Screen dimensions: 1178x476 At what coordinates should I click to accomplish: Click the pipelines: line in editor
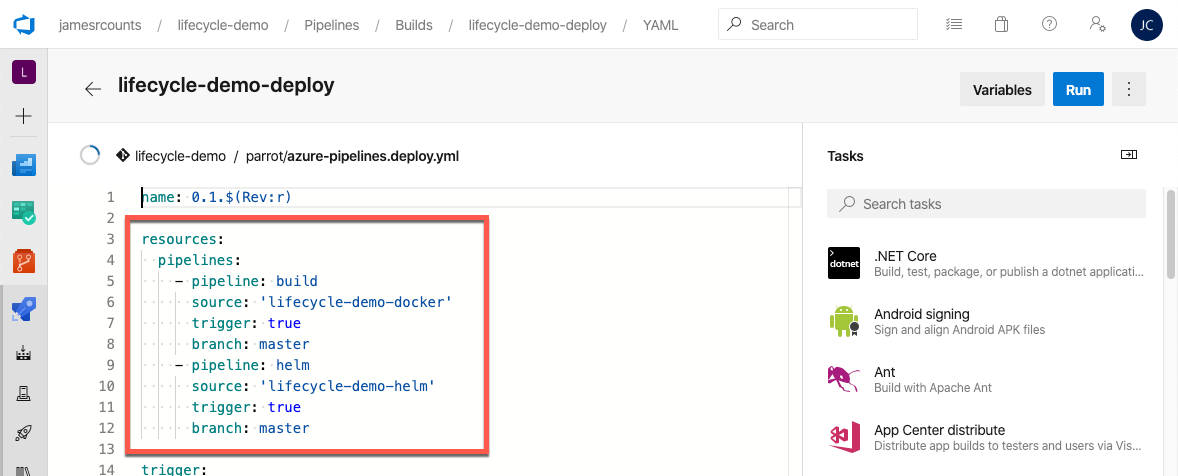pos(199,261)
